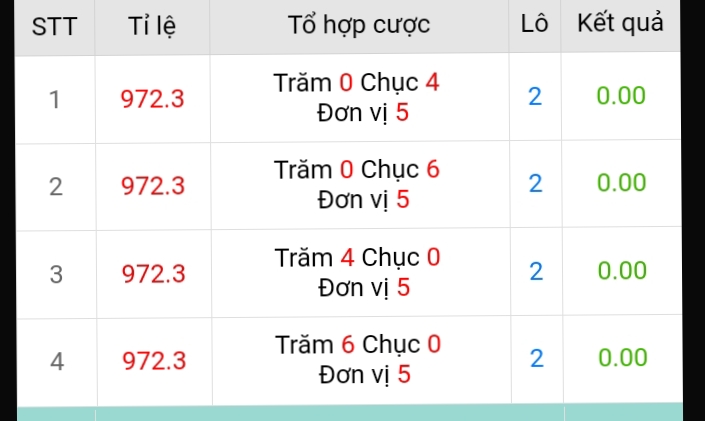Select the STT column header
The height and width of the screenshot is (421, 705).
point(54,27)
